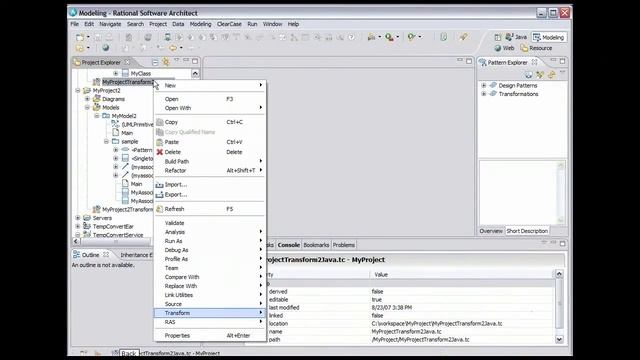Open the Modeling menu
The height and width of the screenshot is (360, 640).
pyautogui.click(x=200, y=24)
